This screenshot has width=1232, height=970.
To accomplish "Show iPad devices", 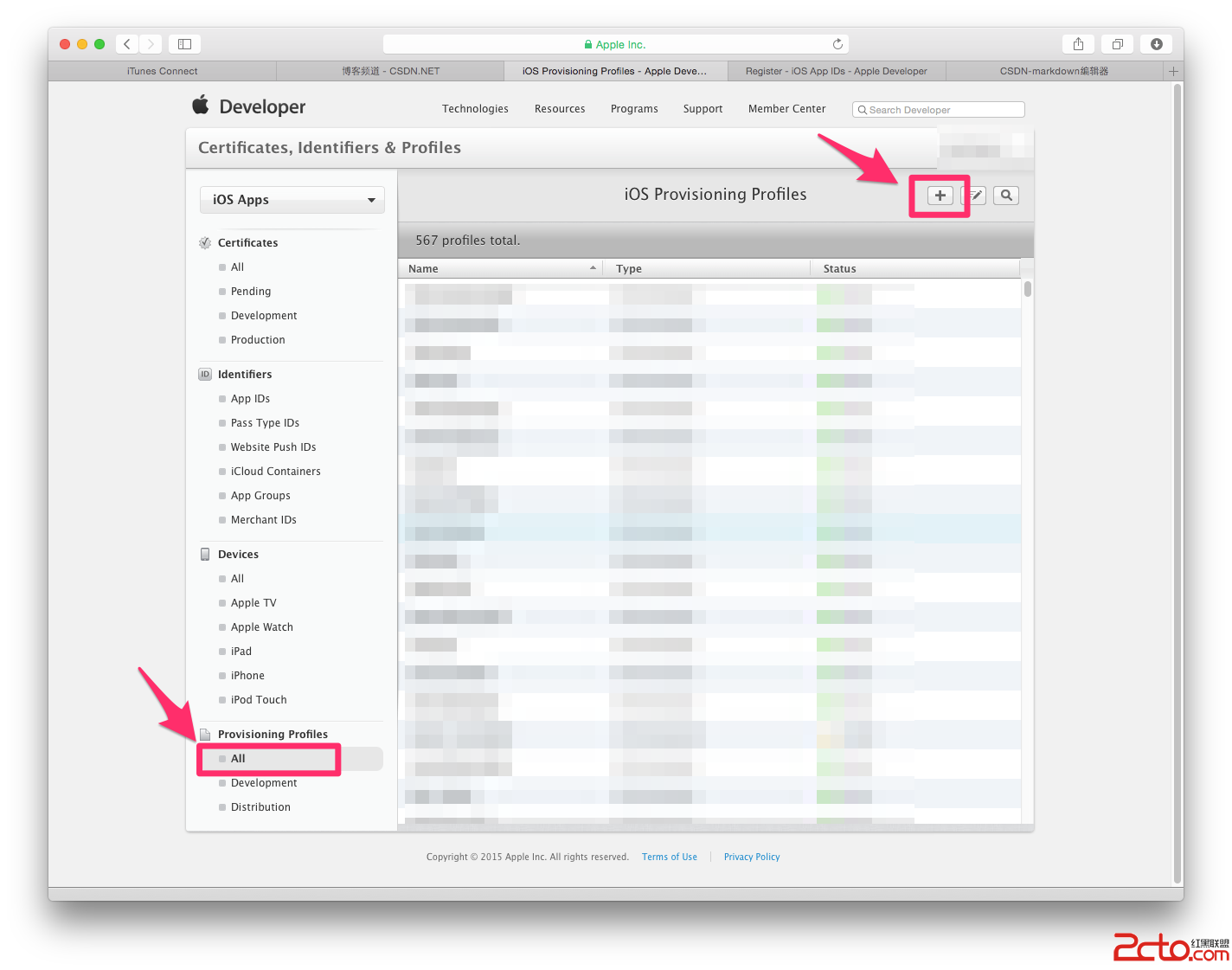I will pyautogui.click(x=241, y=652).
